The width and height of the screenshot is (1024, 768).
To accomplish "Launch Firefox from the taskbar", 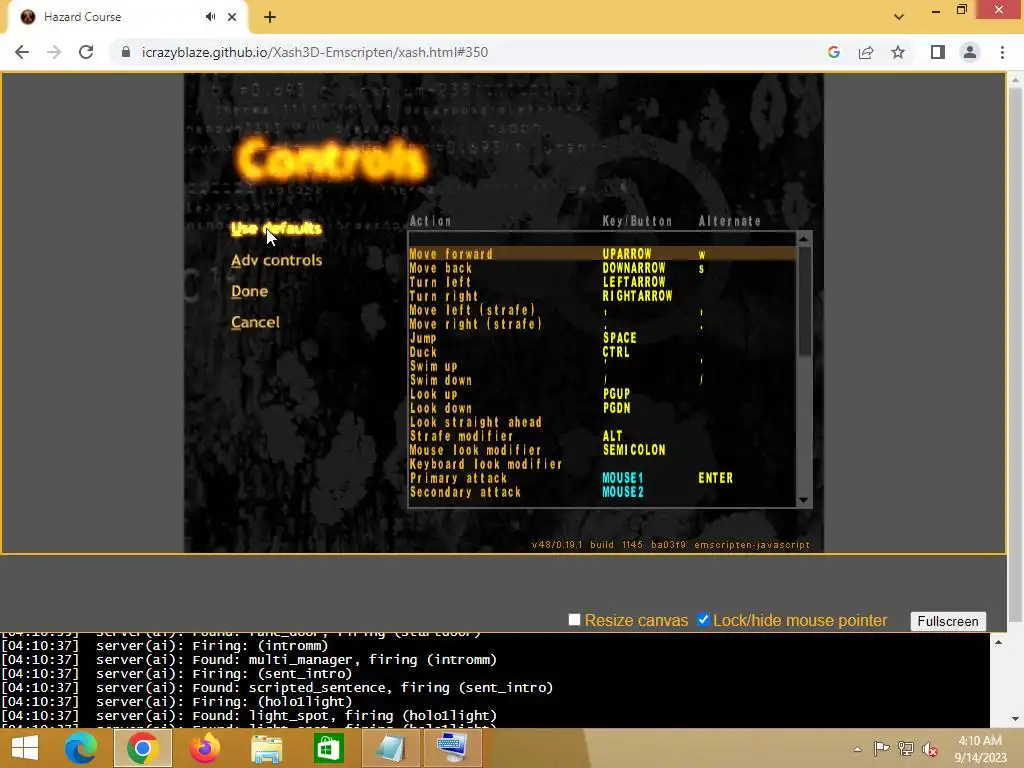I will click(x=204, y=748).
